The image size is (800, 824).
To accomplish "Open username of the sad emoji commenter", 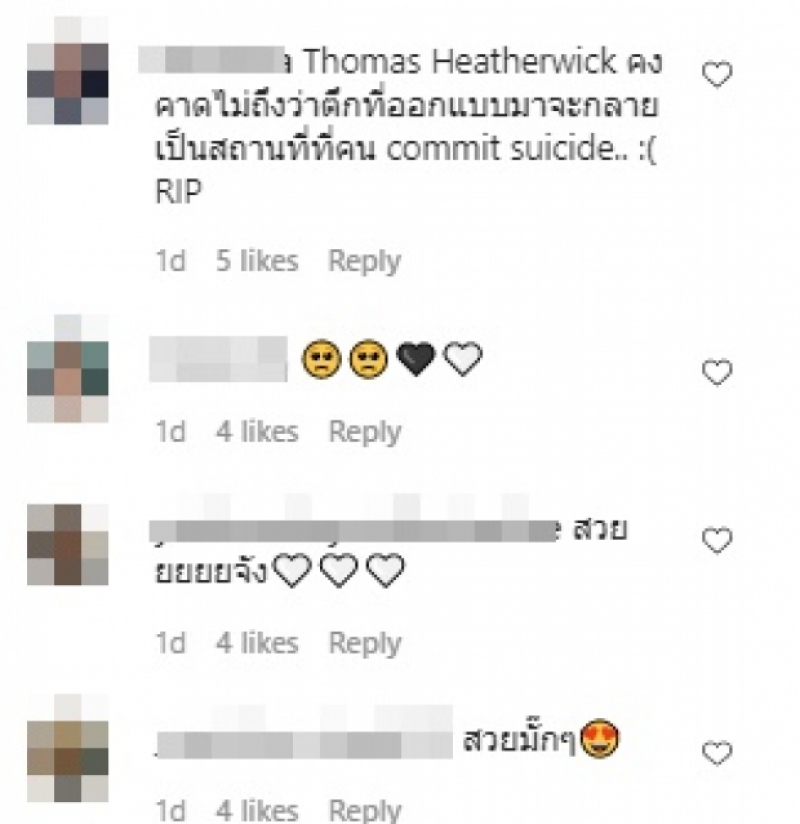I will 218,359.
